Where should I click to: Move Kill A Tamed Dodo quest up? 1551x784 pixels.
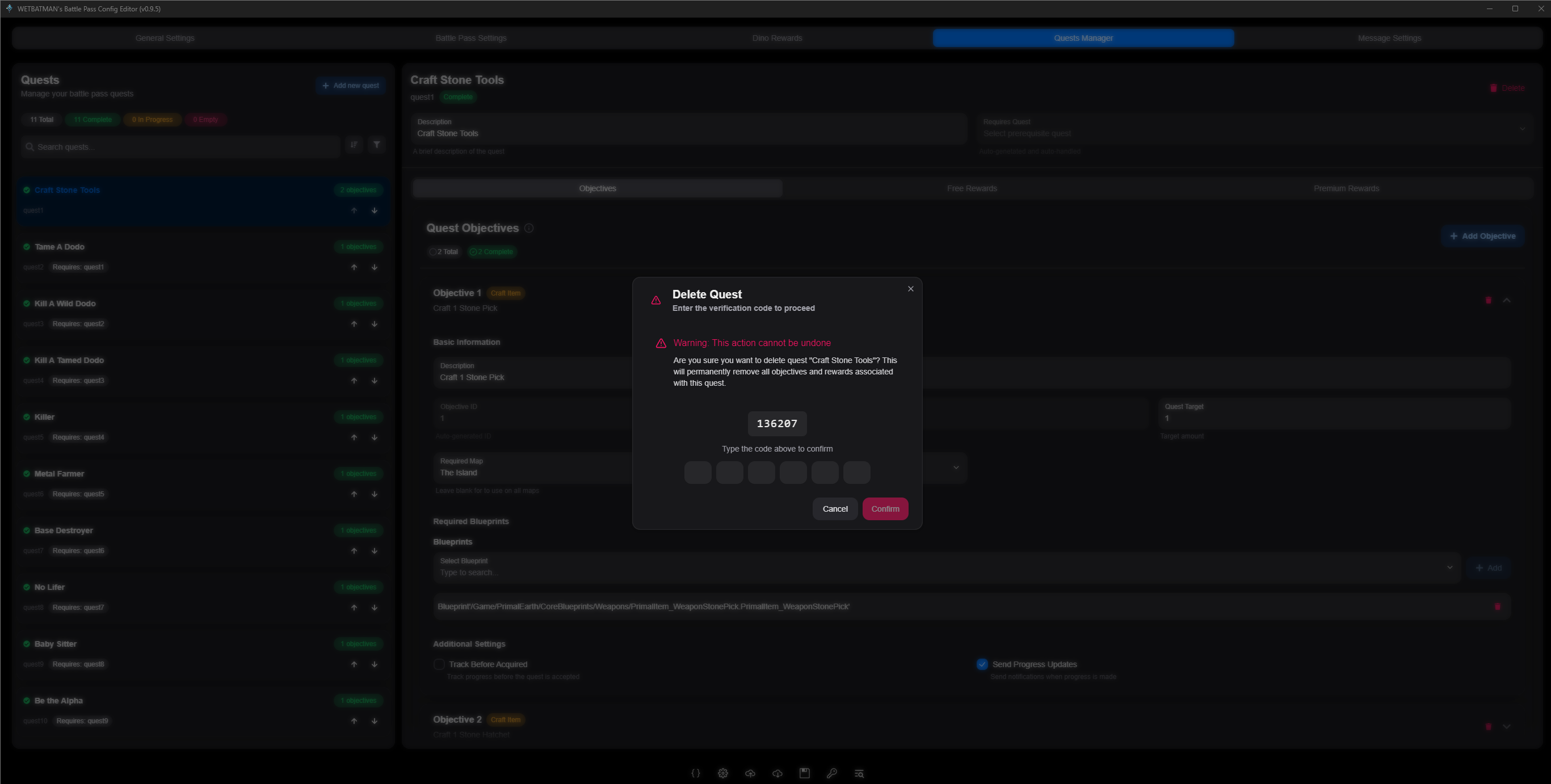(354, 381)
